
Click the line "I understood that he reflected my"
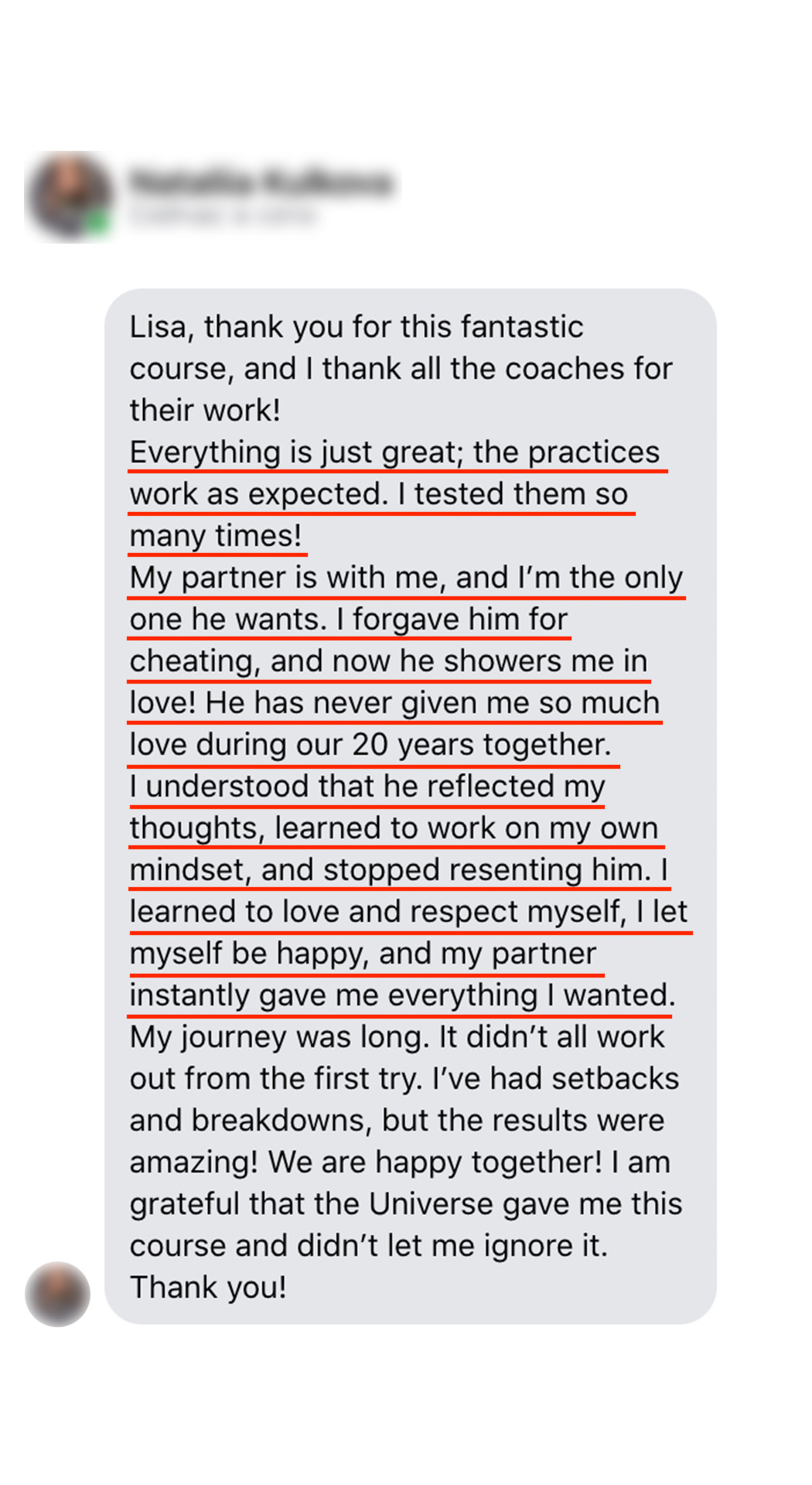point(367,787)
